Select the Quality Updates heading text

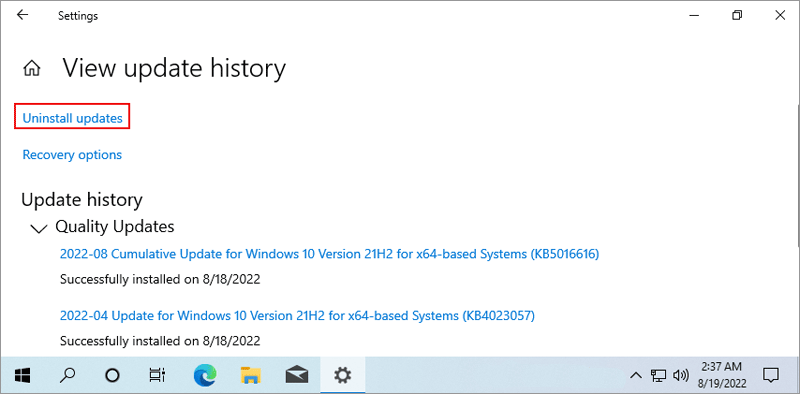pos(115,226)
